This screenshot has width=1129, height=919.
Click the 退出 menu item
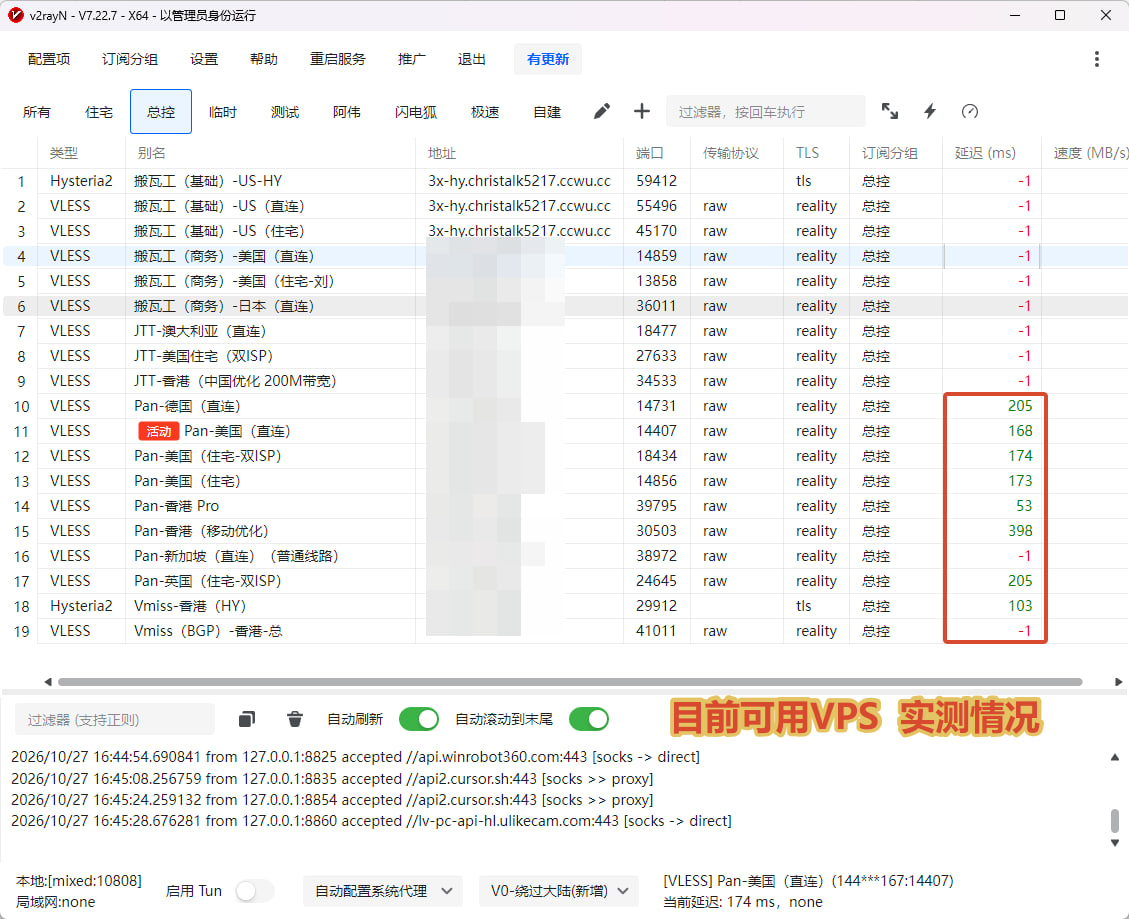[472, 59]
